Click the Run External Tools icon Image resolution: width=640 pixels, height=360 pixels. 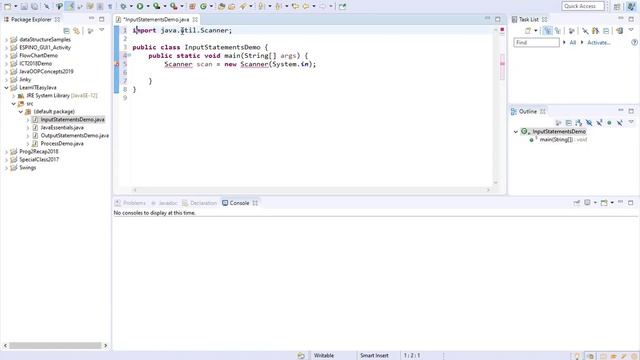pos(174,6)
